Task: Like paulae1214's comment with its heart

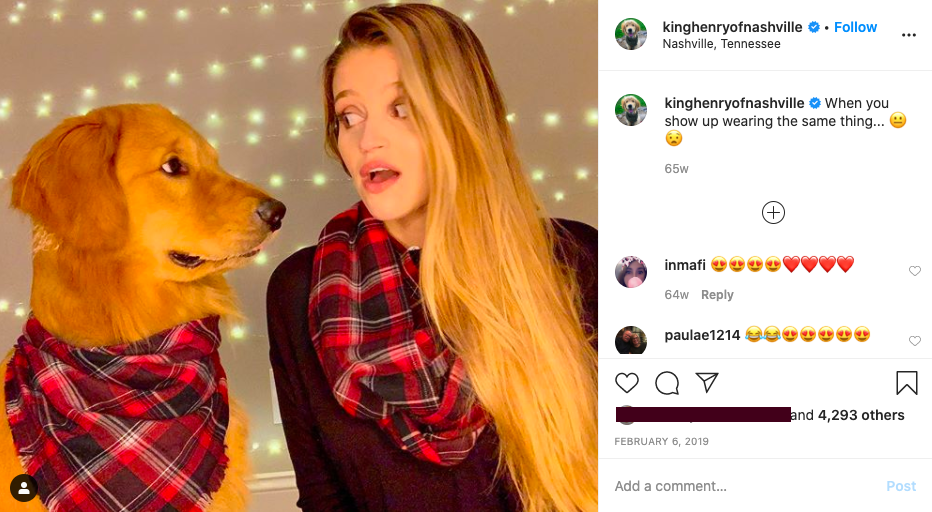Action: pyautogui.click(x=915, y=341)
